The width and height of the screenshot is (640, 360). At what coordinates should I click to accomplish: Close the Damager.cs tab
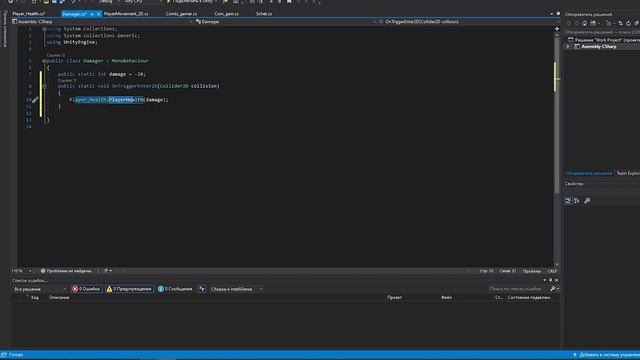(x=98, y=14)
